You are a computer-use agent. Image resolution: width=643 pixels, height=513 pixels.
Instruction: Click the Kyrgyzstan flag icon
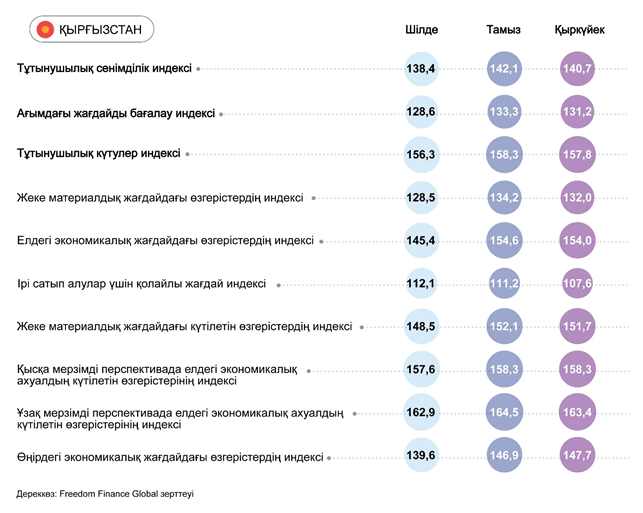click(x=45, y=30)
